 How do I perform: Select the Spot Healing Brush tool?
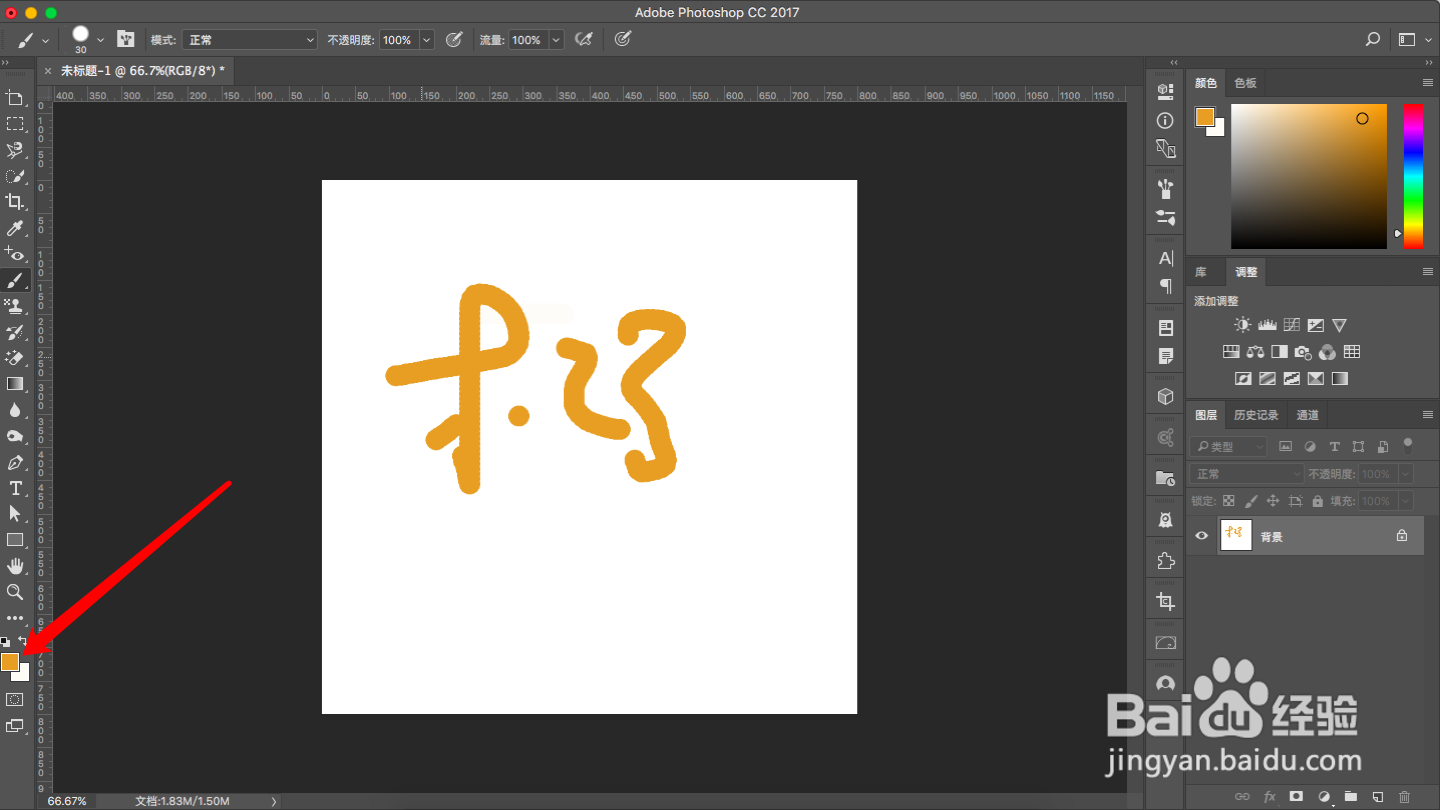pyautogui.click(x=15, y=254)
